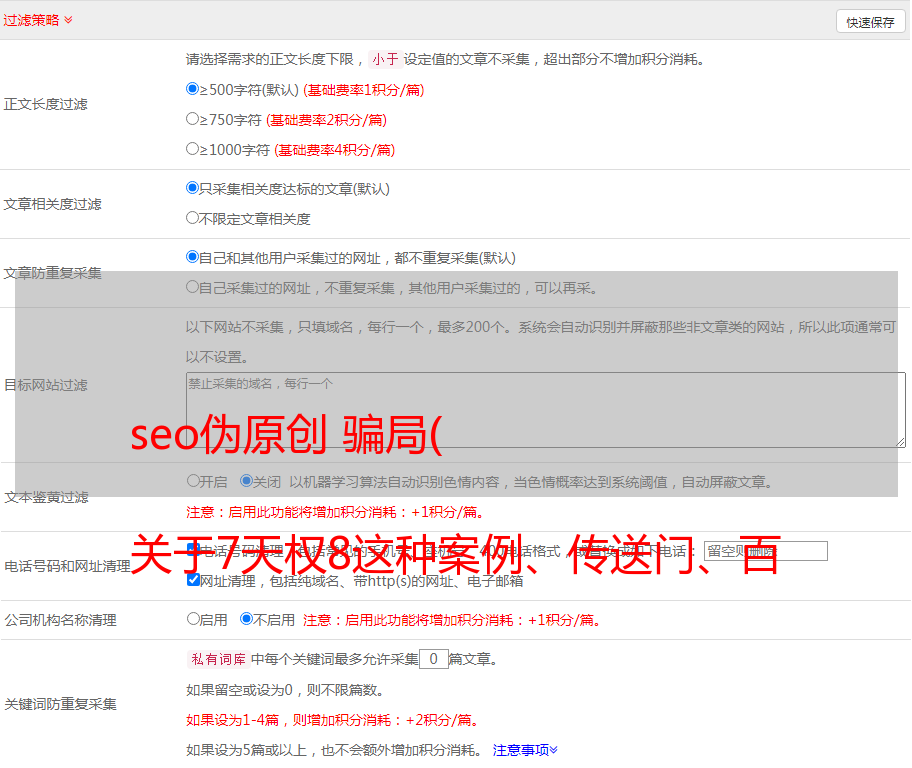
Task: Select 启用 for 公司机构名称清理
Action: tap(193, 618)
